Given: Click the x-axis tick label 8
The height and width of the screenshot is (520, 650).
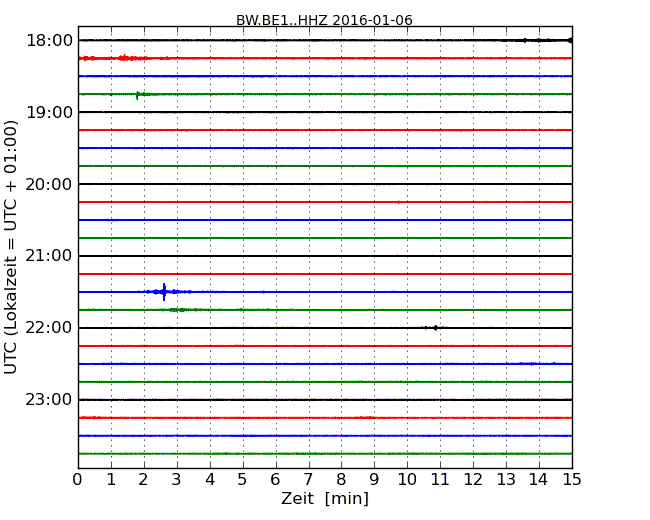Looking at the screenshot, I should [341, 480].
